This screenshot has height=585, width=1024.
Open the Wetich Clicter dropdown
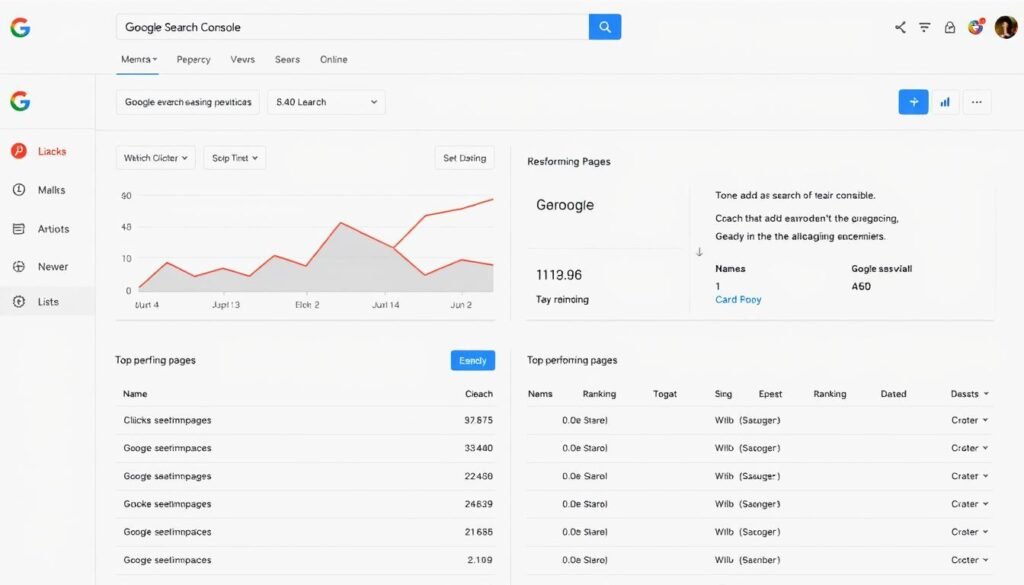(155, 157)
